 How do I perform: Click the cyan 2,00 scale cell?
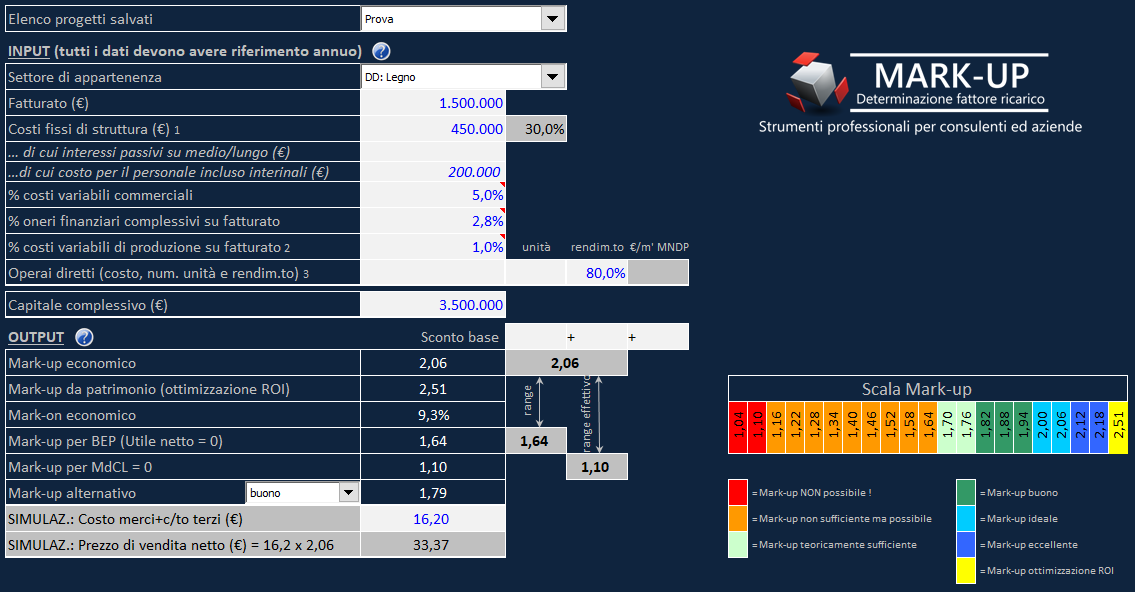point(1042,428)
